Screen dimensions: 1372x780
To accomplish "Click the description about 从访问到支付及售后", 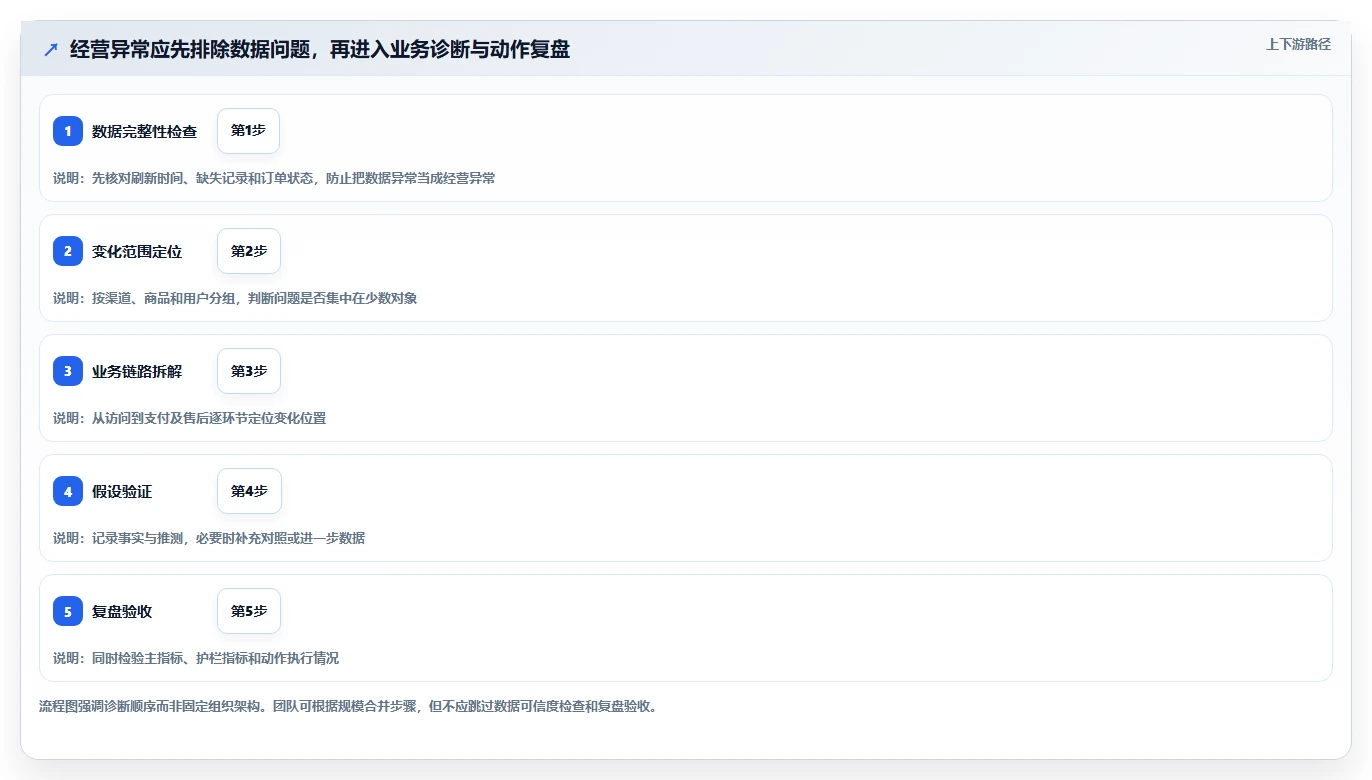I will (x=189, y=418).
